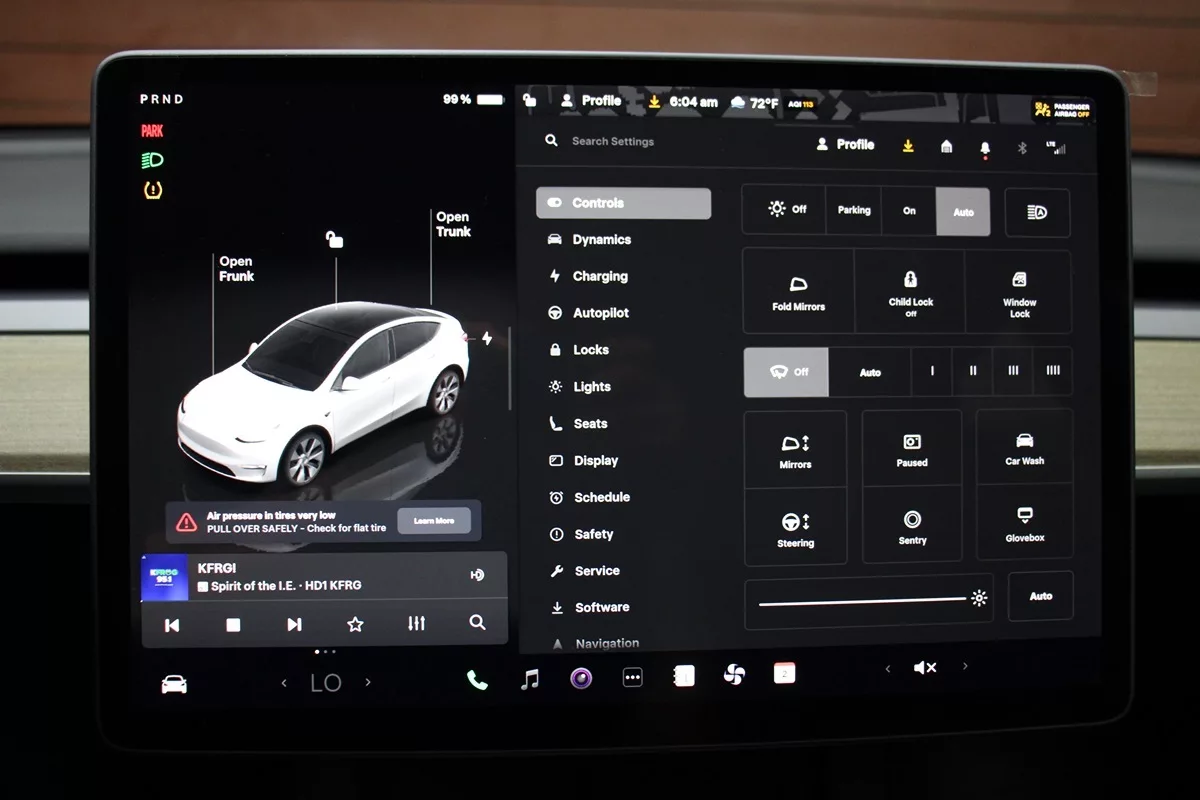This screenshot has width=1200, height=800.
Task: Select Autopilot in settings list
Action: click(600, 313)
